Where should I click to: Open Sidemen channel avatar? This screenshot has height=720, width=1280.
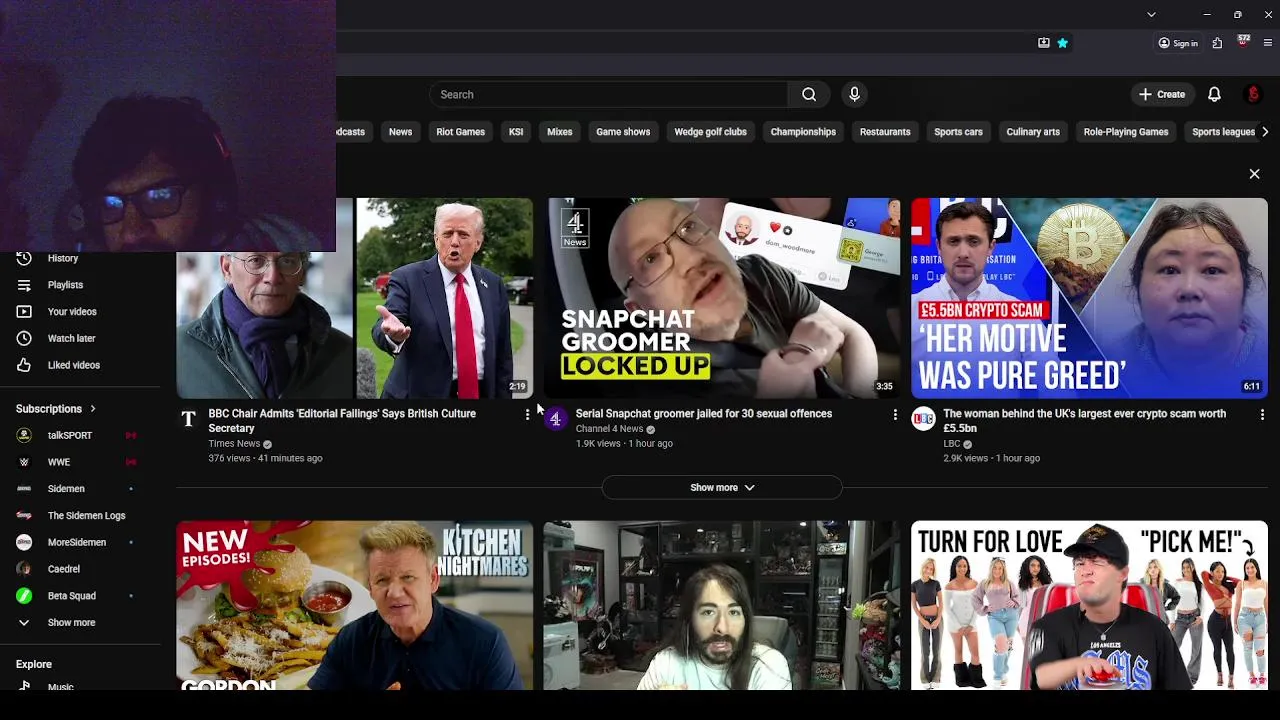24,489
